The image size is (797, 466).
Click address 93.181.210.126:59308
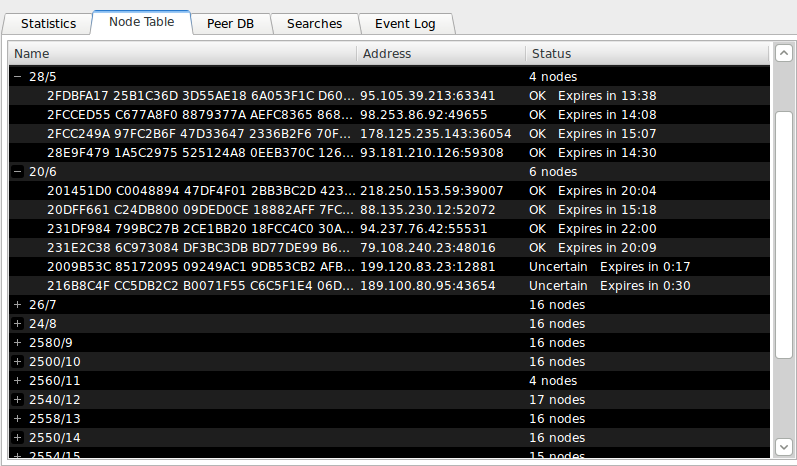coord(432,153)
